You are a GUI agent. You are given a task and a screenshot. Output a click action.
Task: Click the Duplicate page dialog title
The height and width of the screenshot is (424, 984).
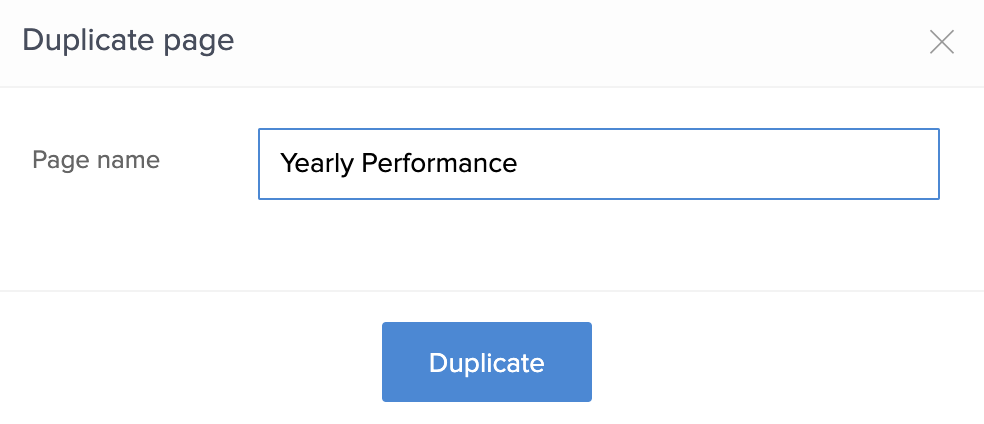pyautogui.click(x=128, y=41)
